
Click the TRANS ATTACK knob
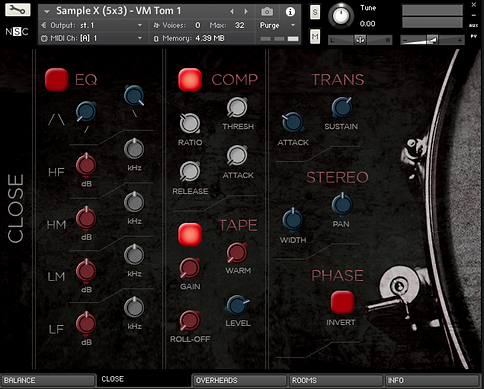click(293, 122)
